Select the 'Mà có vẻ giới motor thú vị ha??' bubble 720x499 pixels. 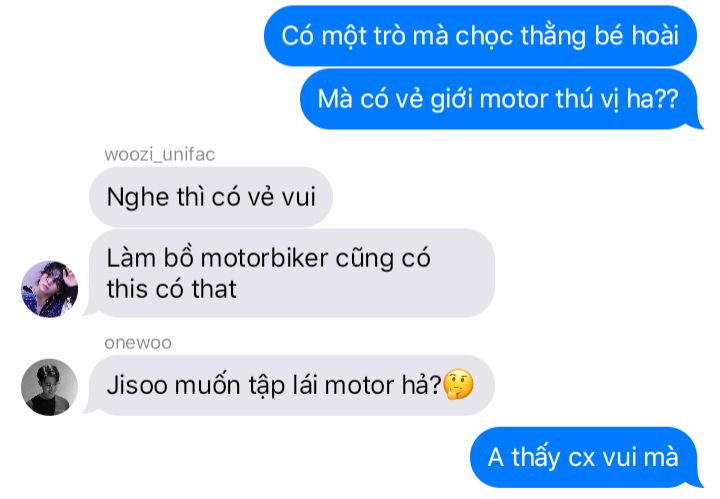[501, 99]
